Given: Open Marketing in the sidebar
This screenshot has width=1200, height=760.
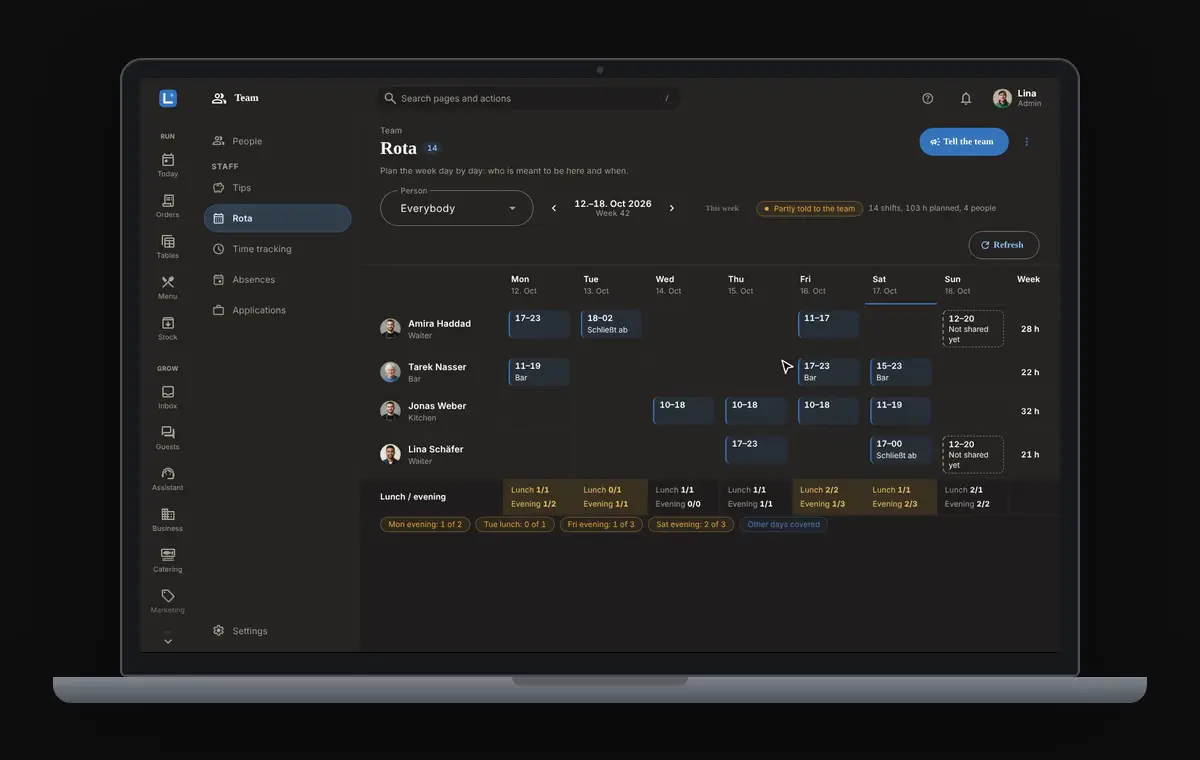Looking at the screenshot, I should tap(167, 601).
